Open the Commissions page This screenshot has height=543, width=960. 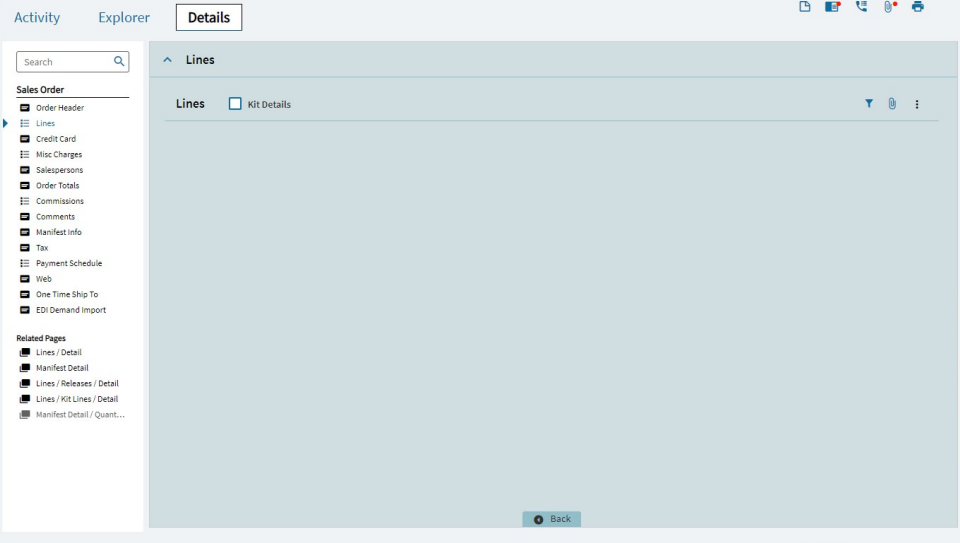pyautogui.click(x=60, y=201)
